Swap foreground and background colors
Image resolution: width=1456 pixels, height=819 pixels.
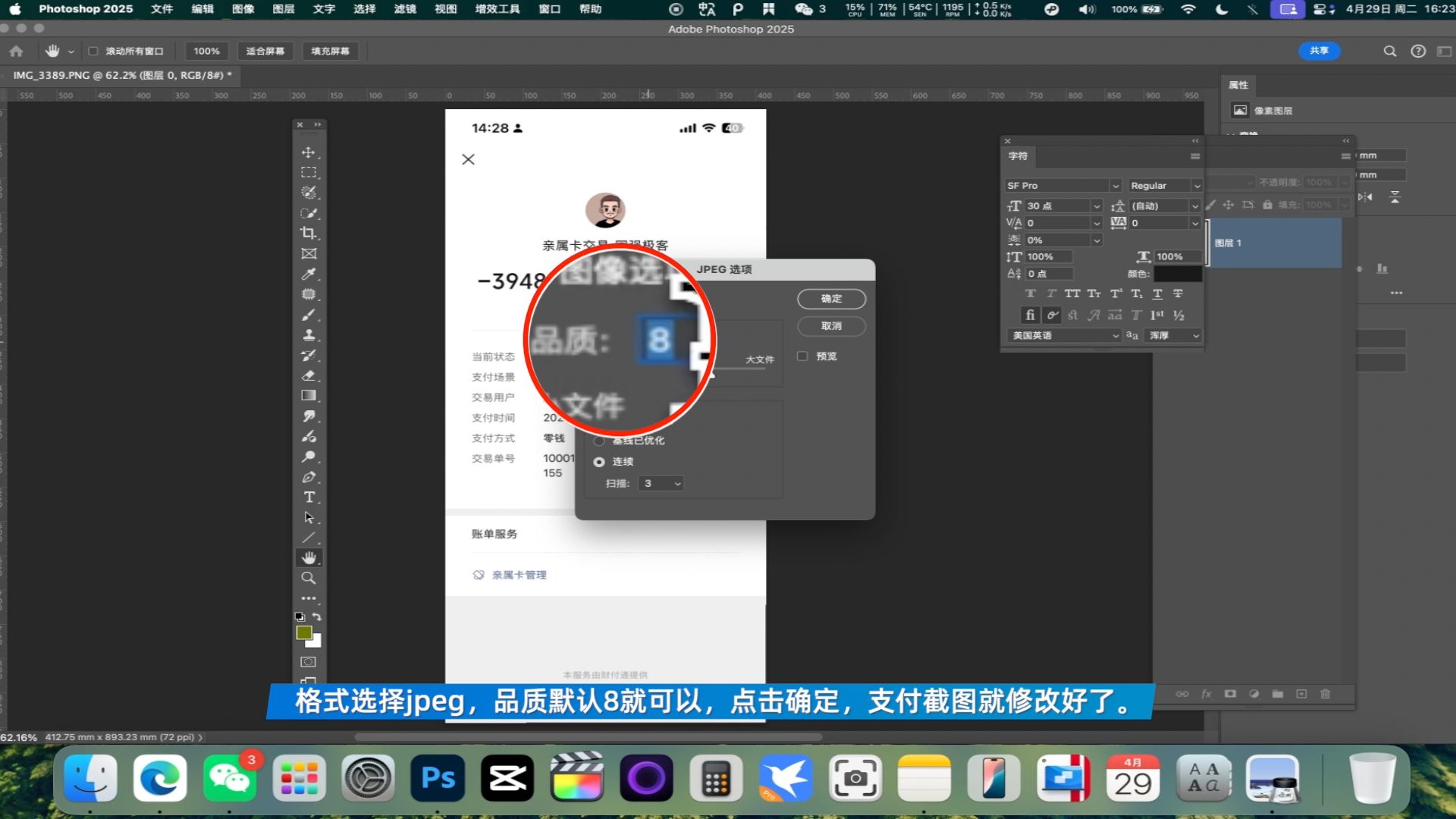317,617
